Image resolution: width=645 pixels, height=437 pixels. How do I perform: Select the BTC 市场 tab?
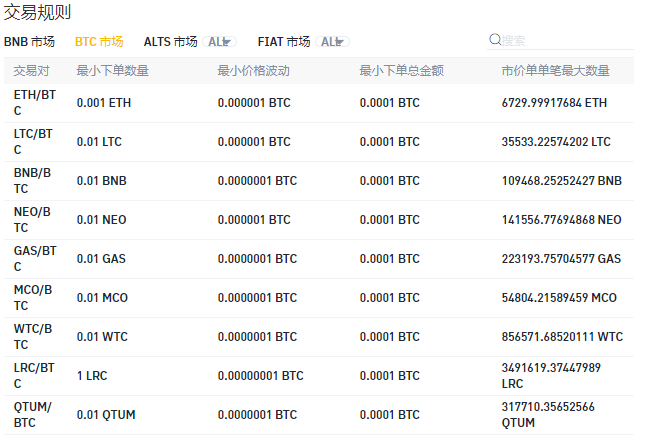click(x=99, y=42)
